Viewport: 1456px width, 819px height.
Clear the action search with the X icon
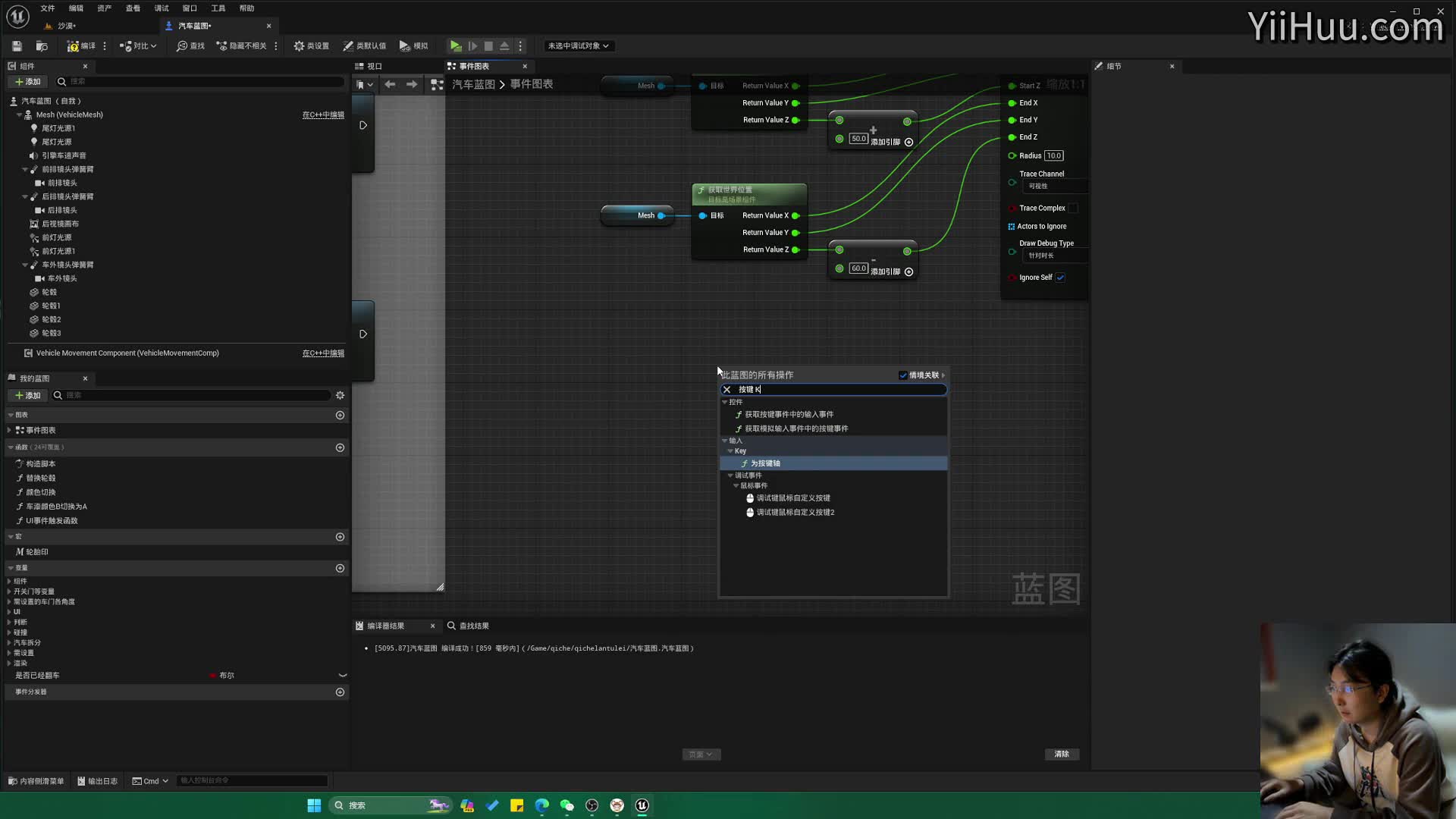click(x=726, y=390)
